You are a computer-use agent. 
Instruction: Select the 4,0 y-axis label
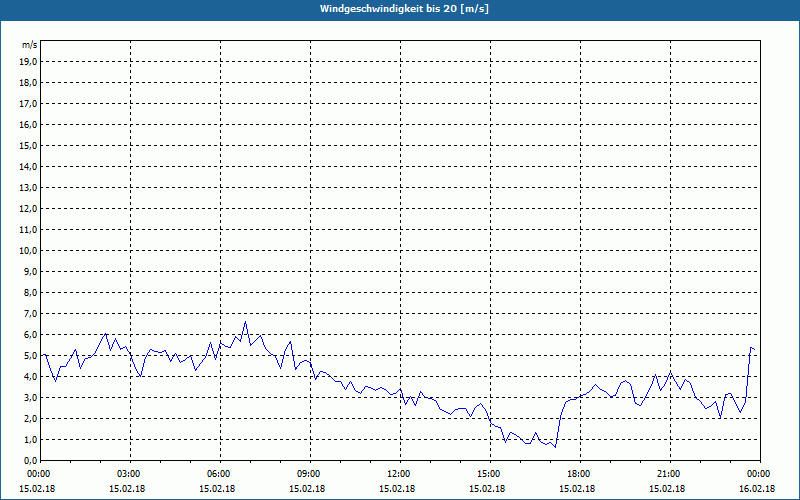point(31,377)
